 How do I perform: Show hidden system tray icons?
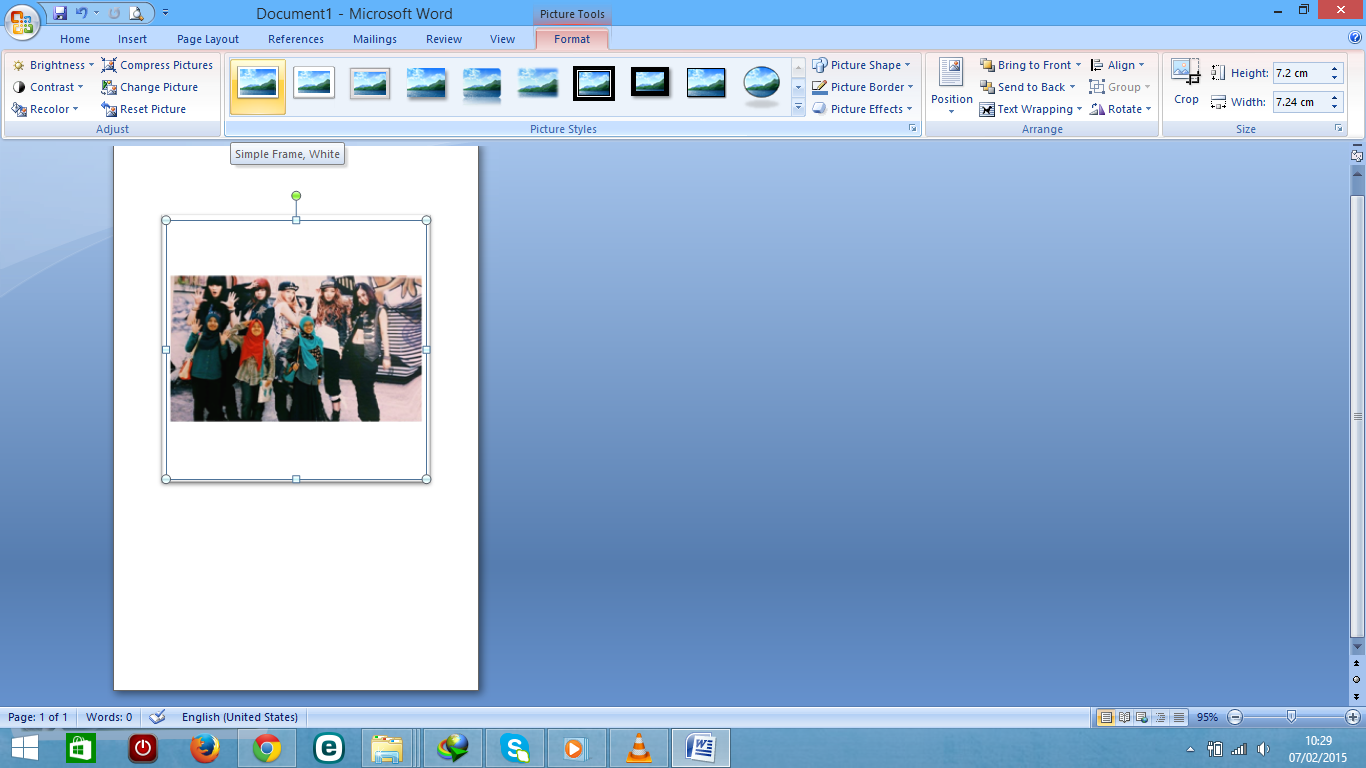tap(1190, 749)
